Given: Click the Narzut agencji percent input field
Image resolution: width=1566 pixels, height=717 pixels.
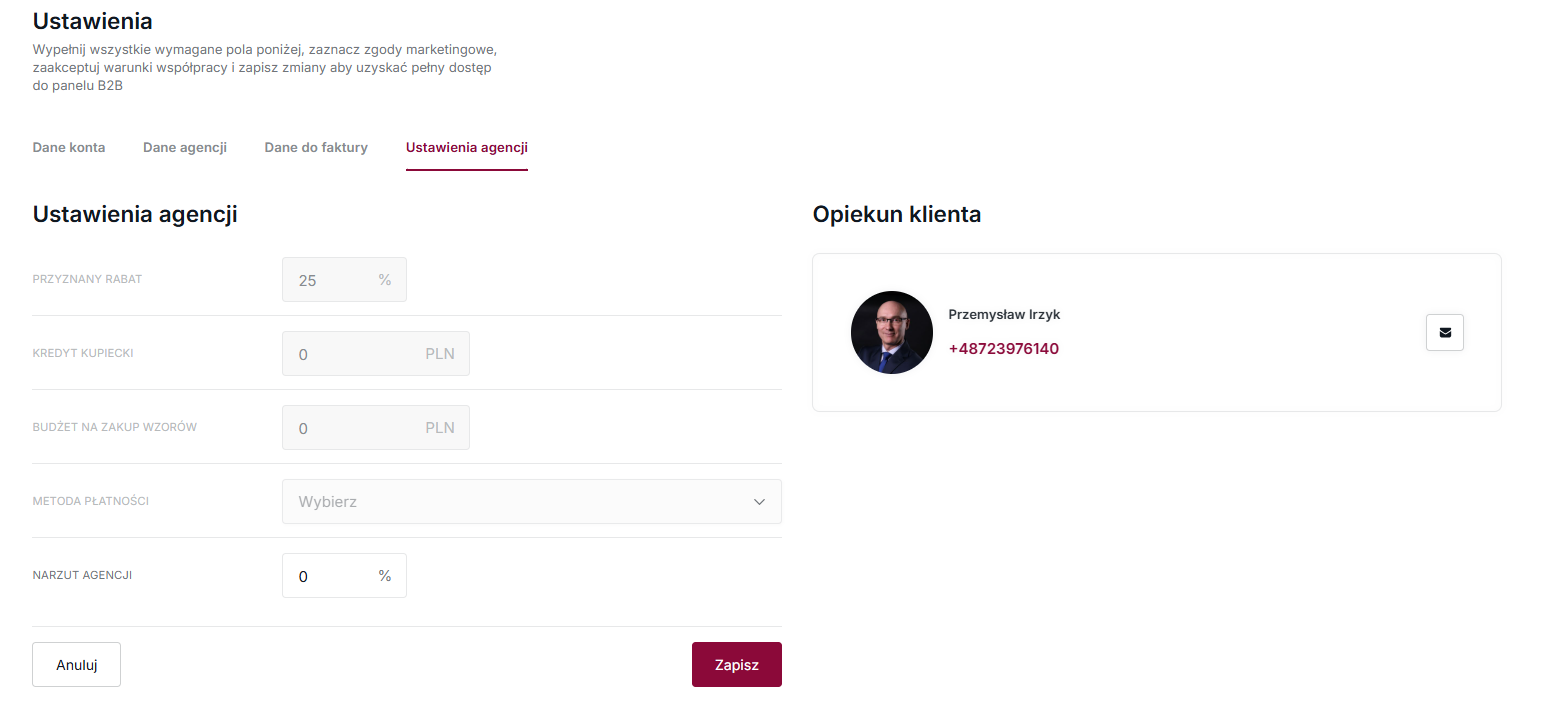Looking at the screenshot, I should 330,576.
